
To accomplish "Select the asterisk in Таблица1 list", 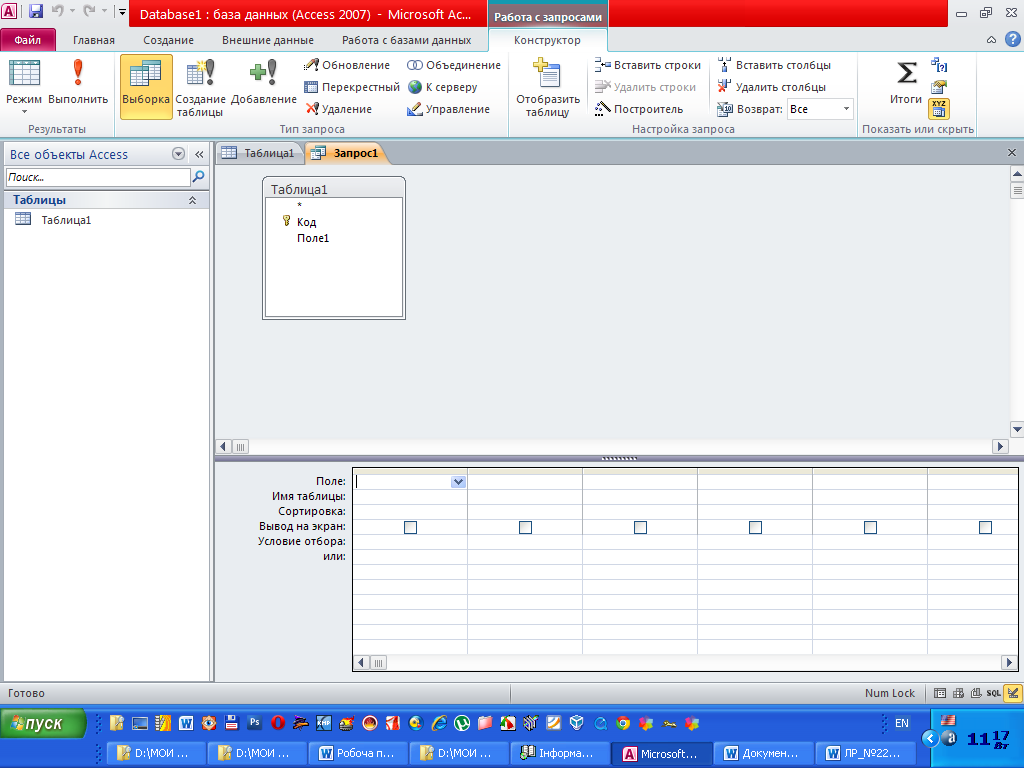I will pyautogui.click(x=300, y=206).
